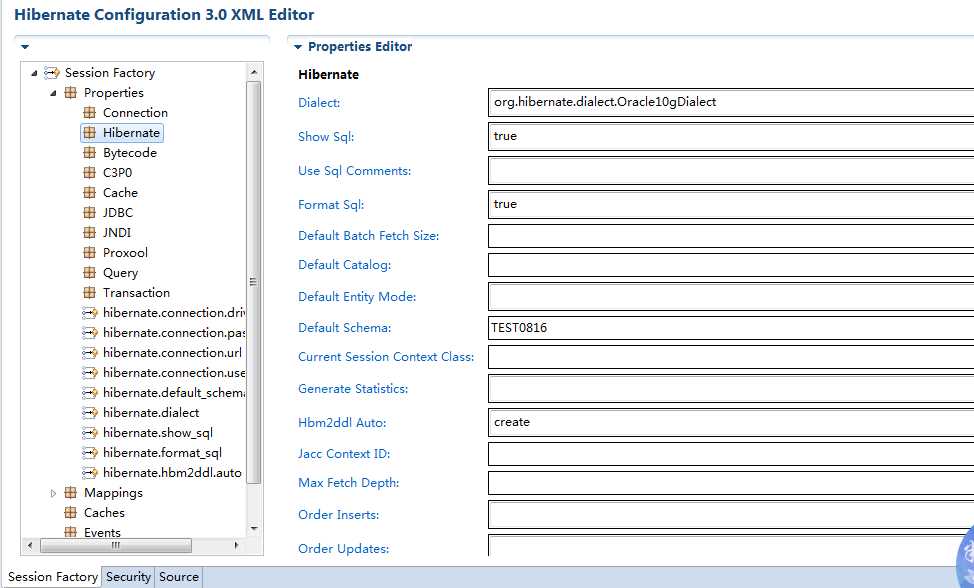The height and width of the screenshot is (588, 974).
Task: Collapse the Properties Editor section
Action: pos(298,47)
